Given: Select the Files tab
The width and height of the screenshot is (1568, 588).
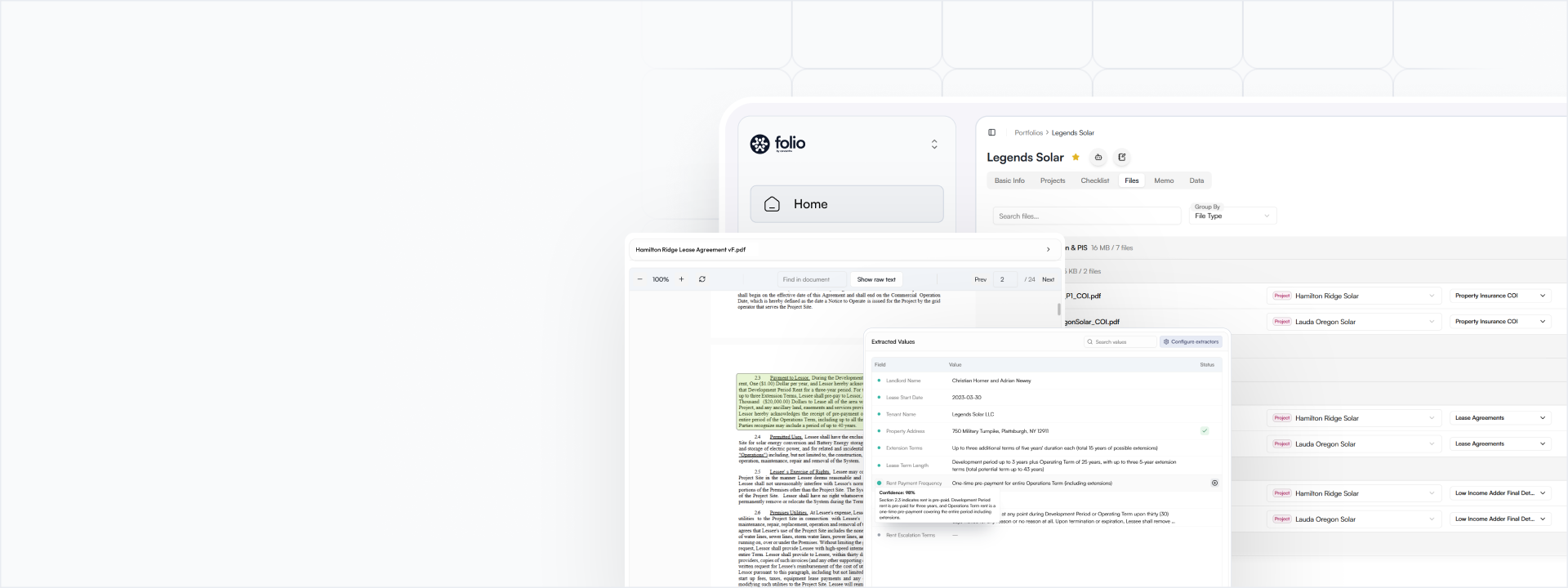Looking at the screenshot, I should click(1132, 180).
